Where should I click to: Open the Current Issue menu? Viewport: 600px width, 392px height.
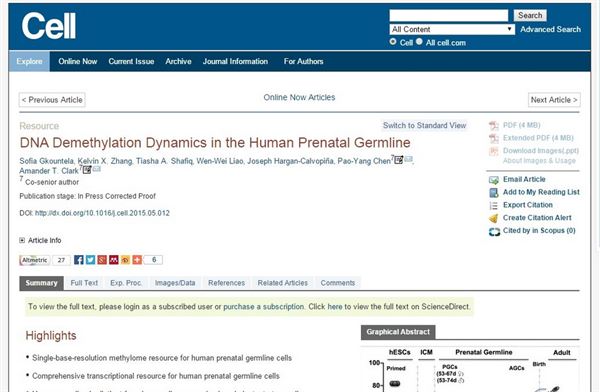(131, 61)
